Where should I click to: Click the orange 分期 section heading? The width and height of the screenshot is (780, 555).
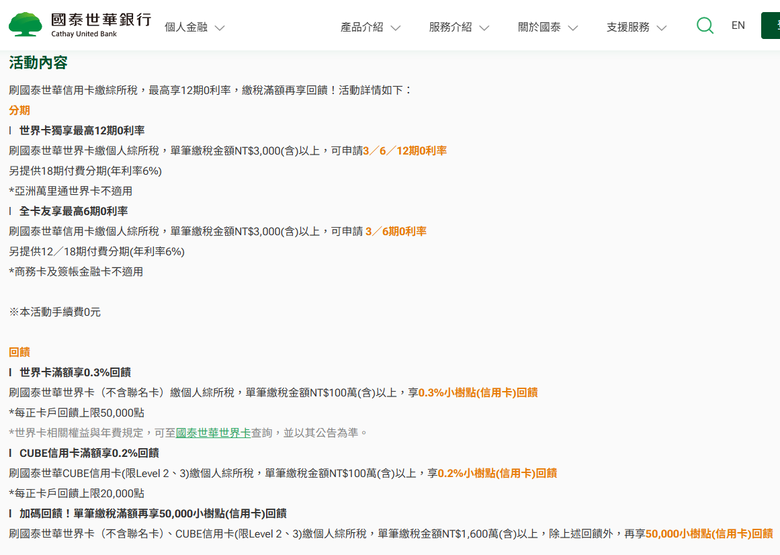pos(19,110)
